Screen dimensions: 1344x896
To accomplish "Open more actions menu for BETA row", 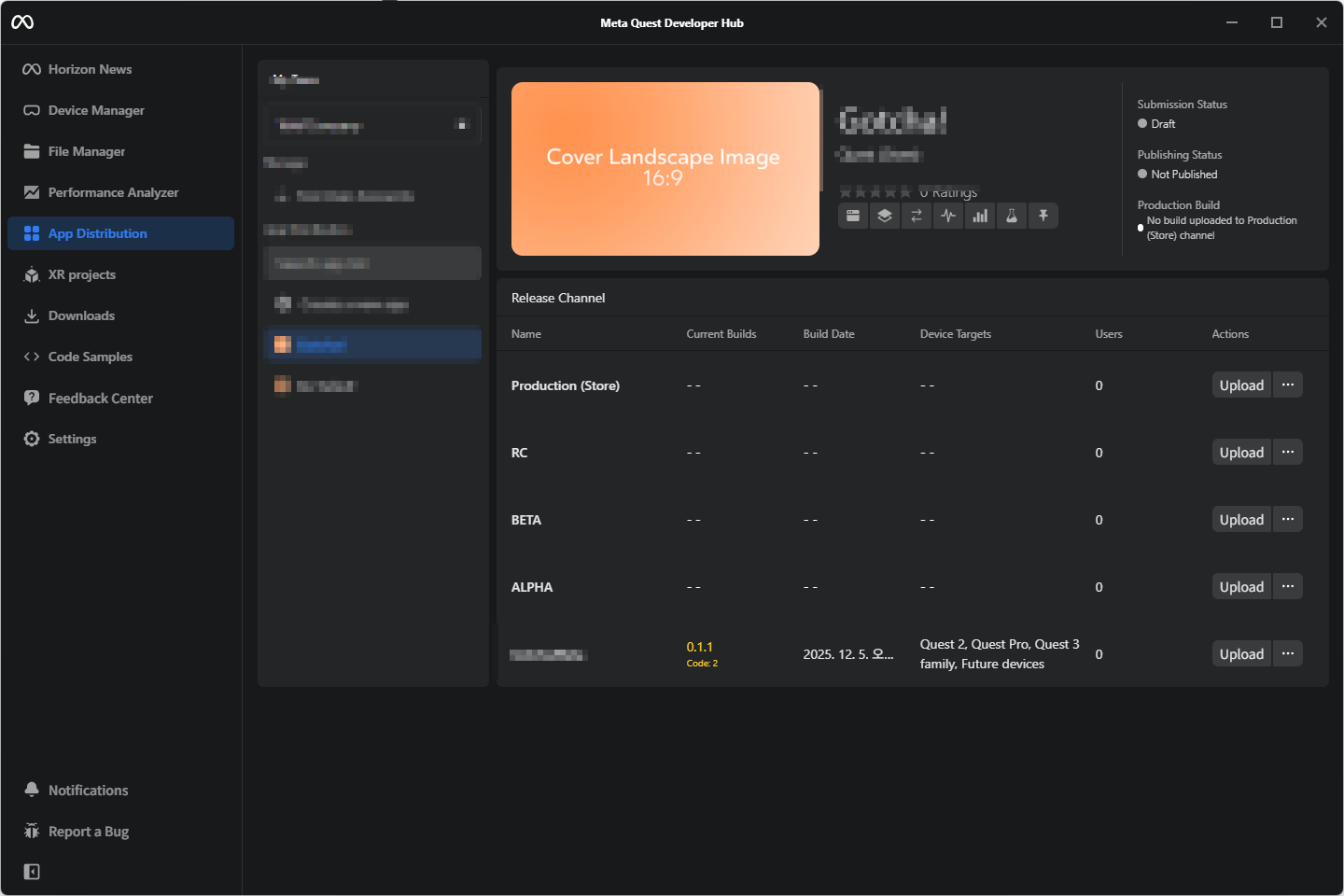I will pos(1288,520).
